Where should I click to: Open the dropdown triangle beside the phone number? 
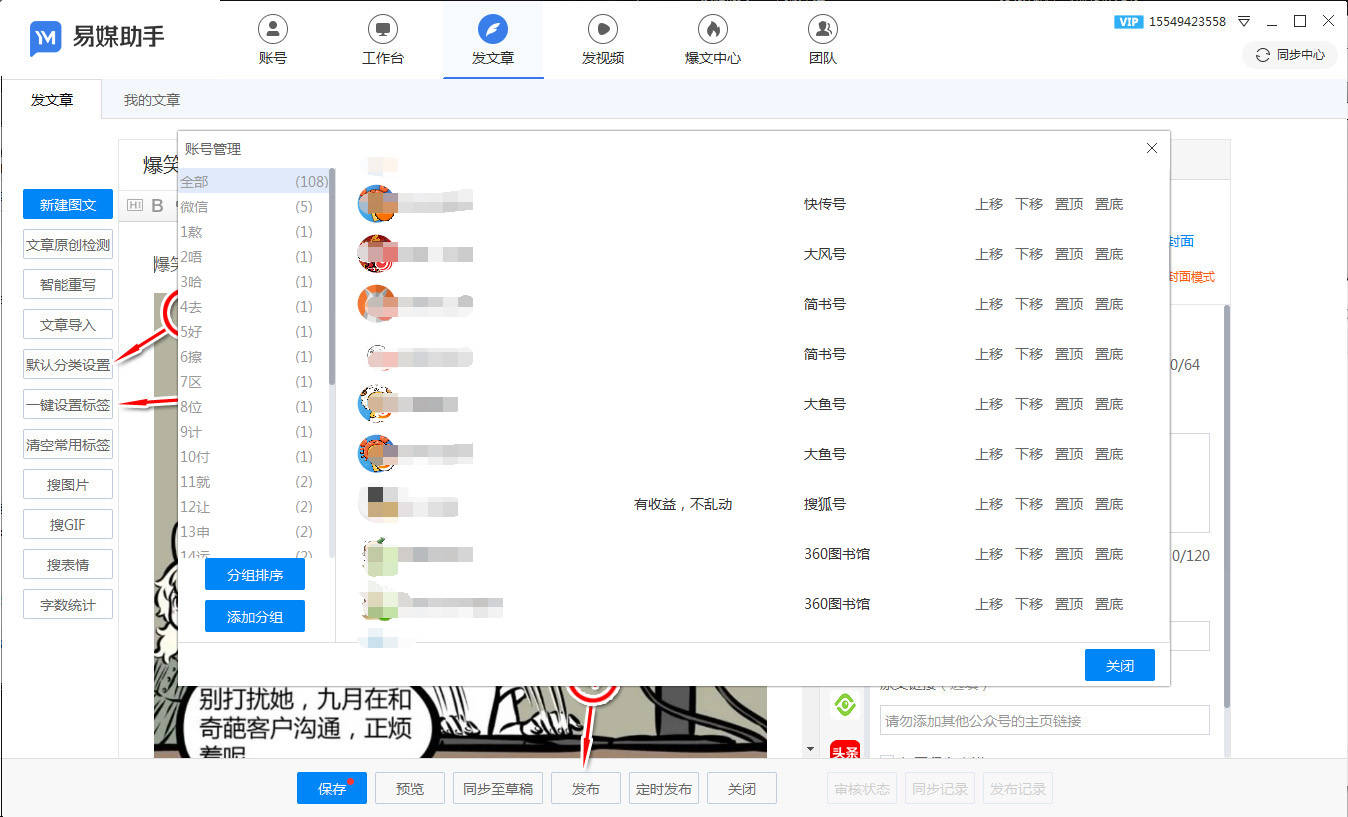(x=1244, y=21)
